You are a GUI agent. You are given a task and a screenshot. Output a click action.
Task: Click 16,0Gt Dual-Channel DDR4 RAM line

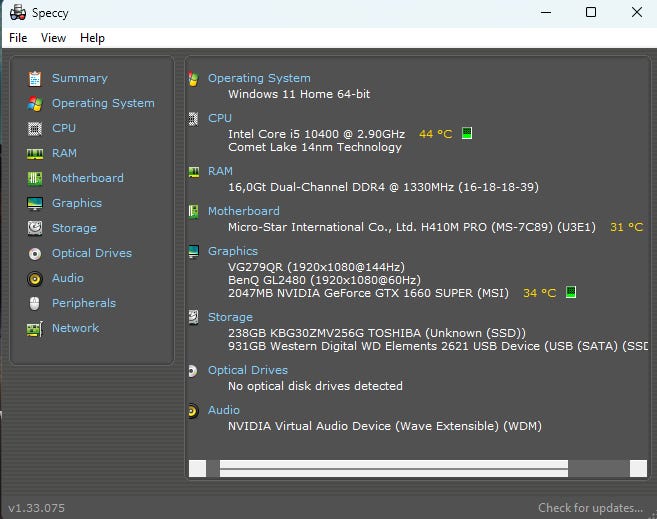click(x=383, y=187)
